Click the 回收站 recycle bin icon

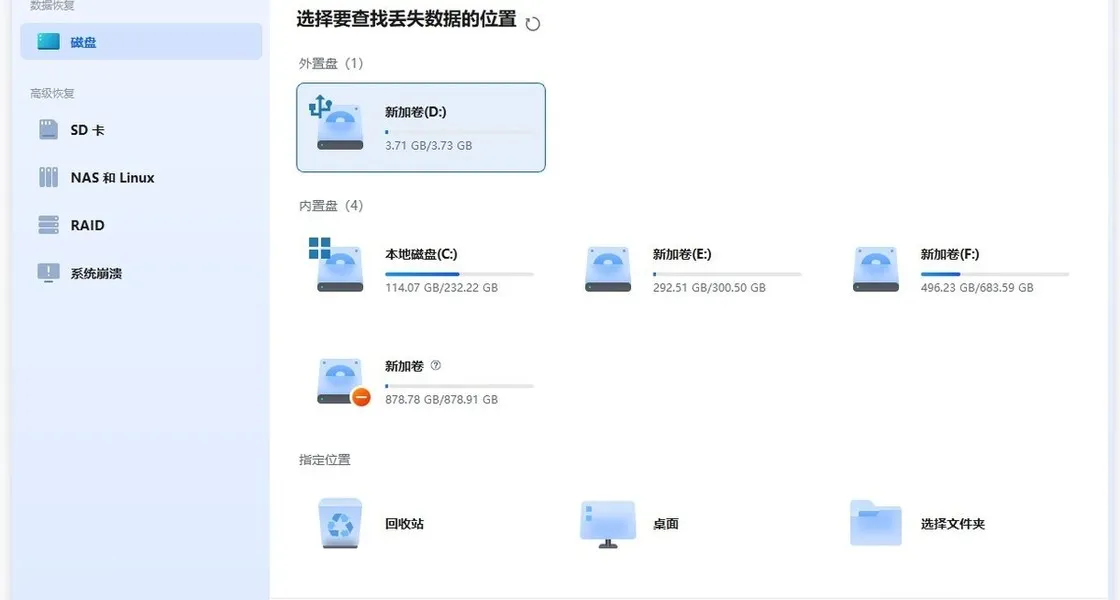(x=341, y=523)
